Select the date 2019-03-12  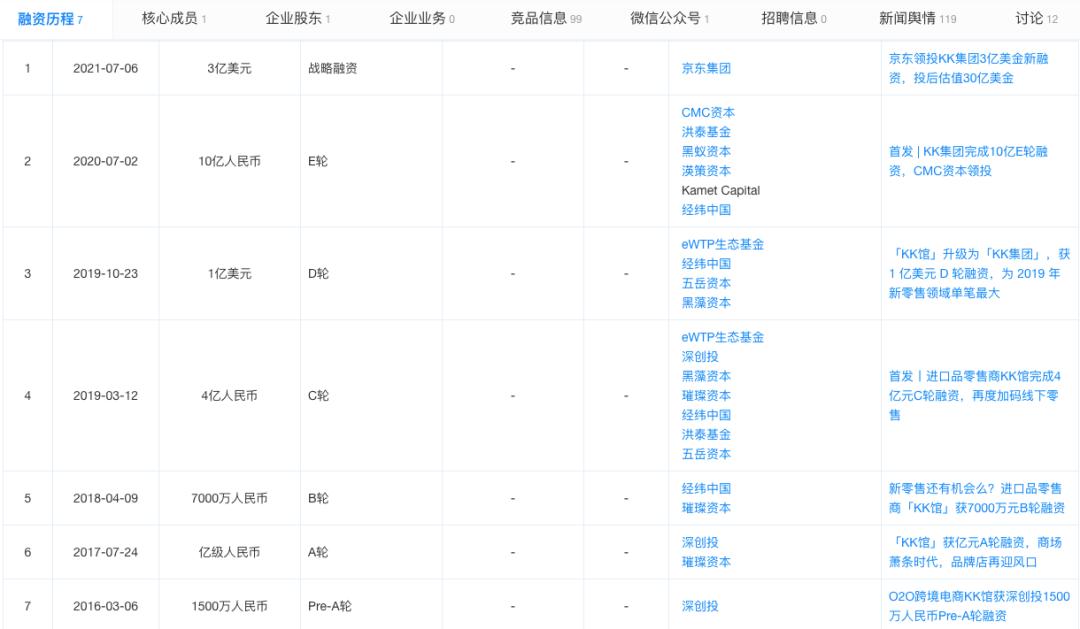click(x=105, y=395)
